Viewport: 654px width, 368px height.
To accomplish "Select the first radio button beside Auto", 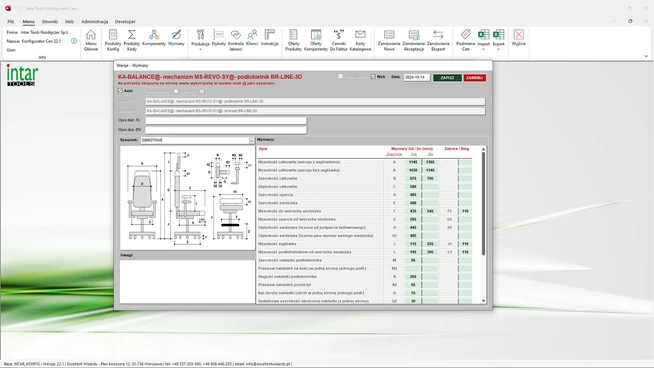I will coord(176,91).
